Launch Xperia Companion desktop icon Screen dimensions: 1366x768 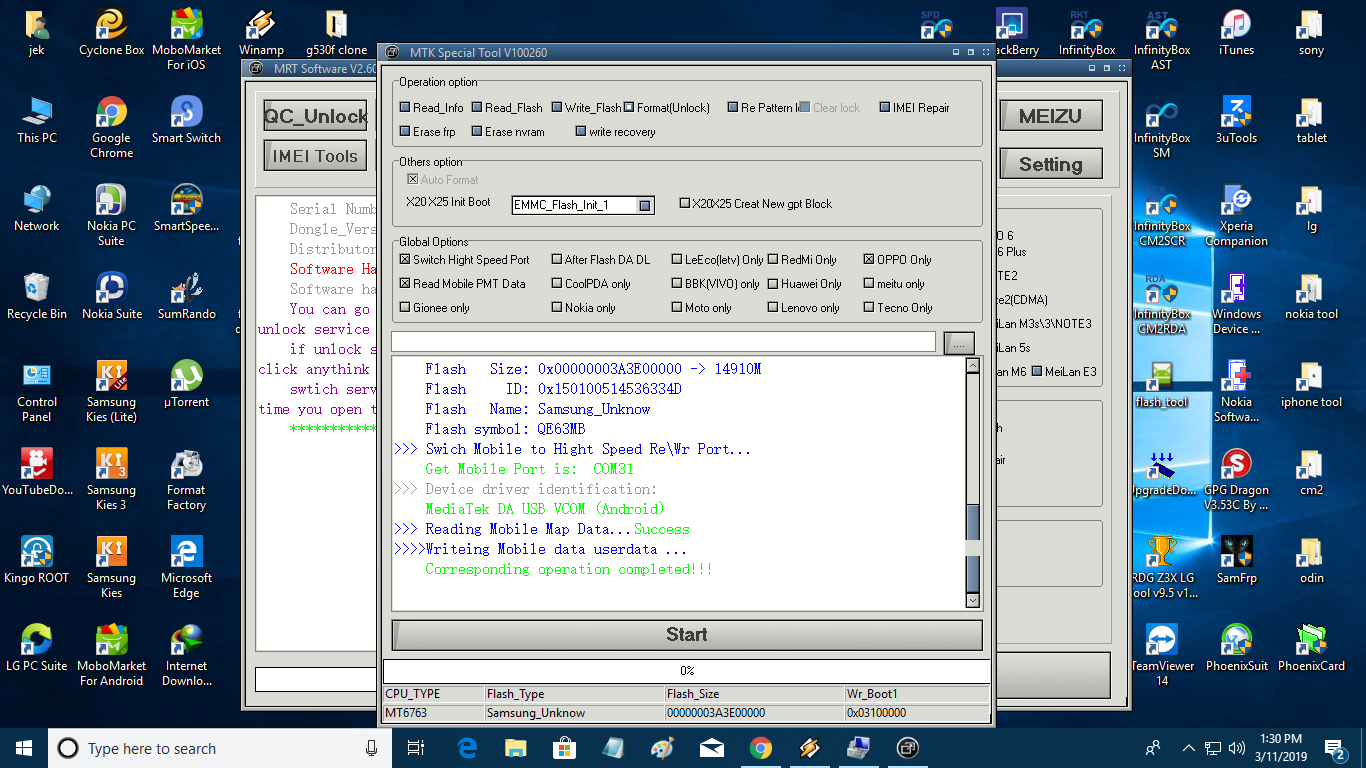click(x=1237, y=216)
